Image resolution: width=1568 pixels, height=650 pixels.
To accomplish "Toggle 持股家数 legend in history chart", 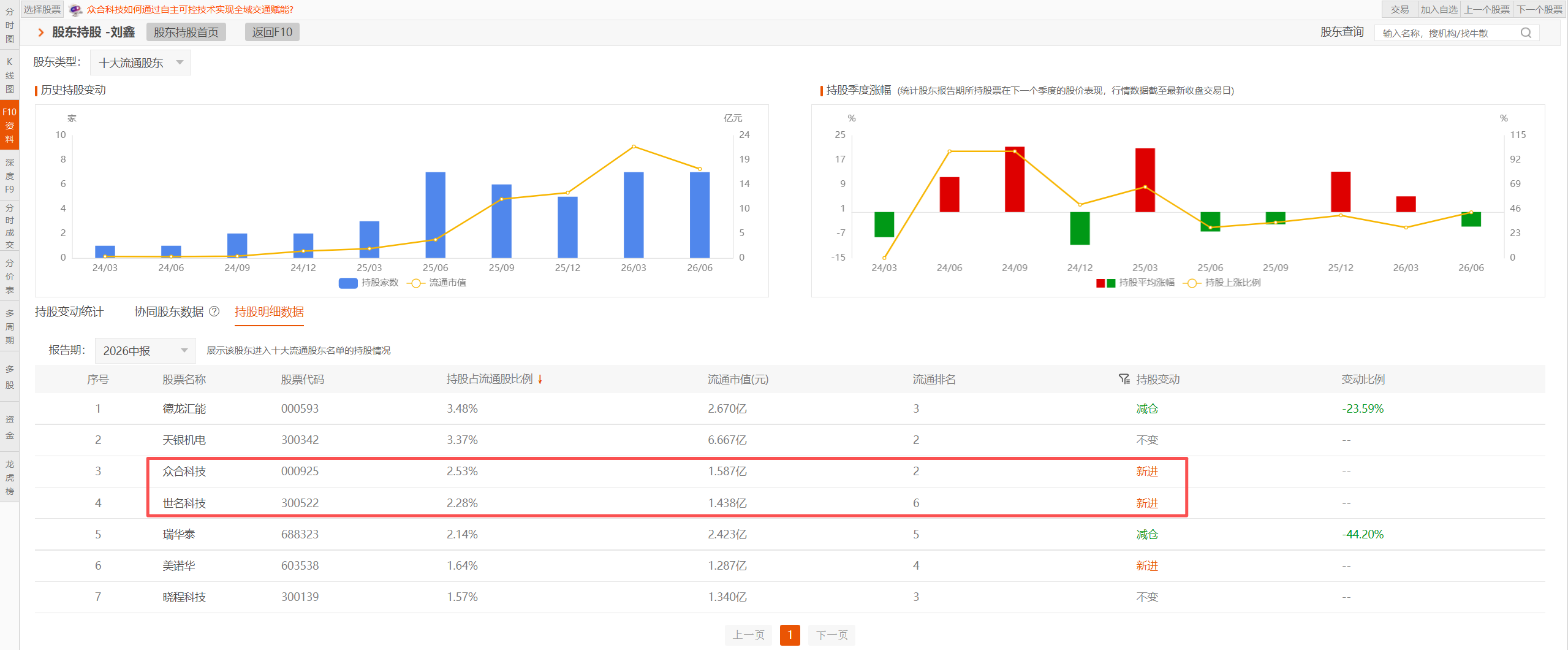I will point(369,283).
